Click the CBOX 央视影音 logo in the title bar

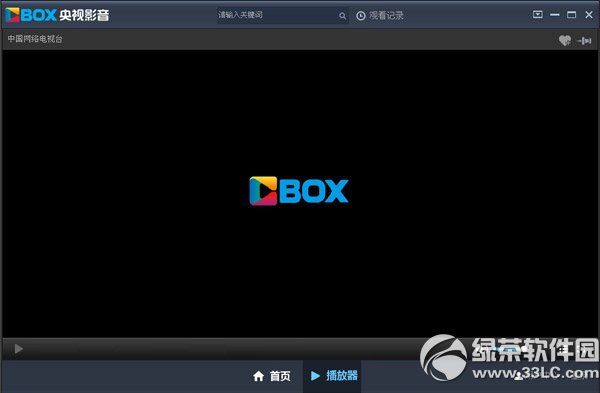(x=57, y=15)
